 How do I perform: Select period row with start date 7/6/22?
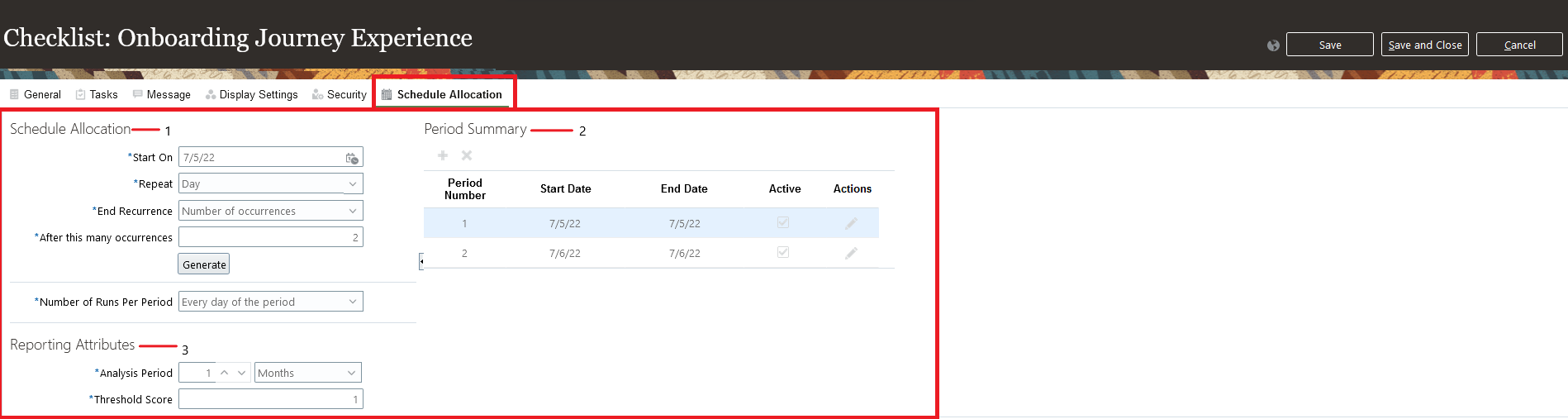(651, 253)
